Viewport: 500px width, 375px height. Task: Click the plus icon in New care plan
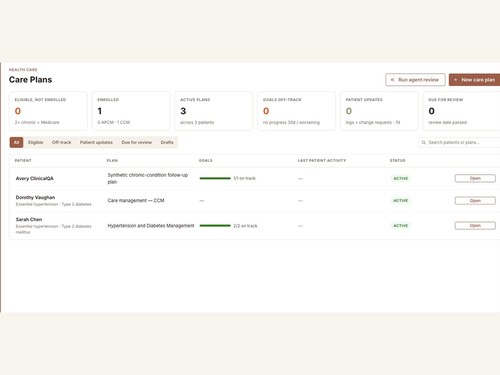click(x=455, y=80)
